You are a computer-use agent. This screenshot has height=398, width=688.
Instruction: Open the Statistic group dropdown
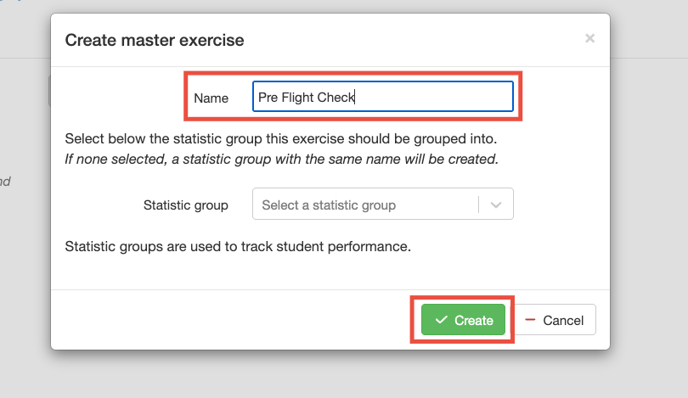click(383, 204)
